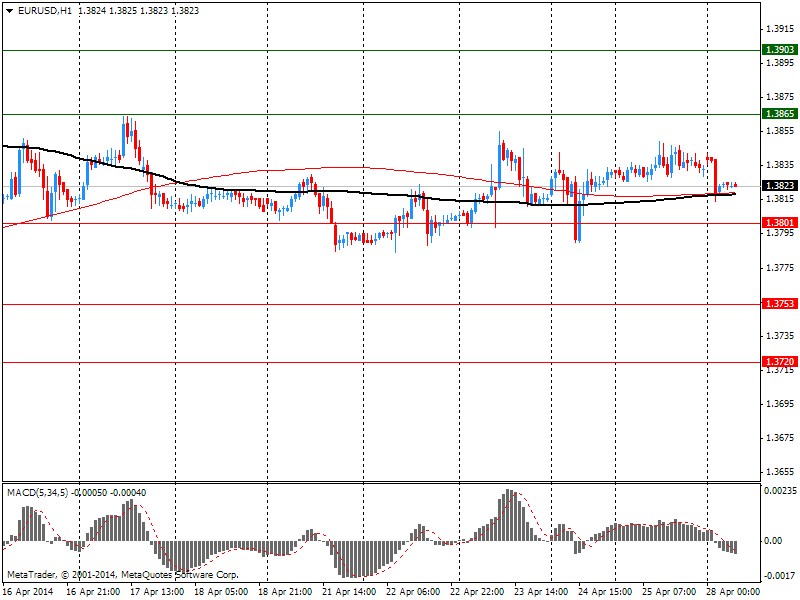The image size is (800, 600).
Task: Click the 18 Apr 21:00 time label
Action: [x=285, y=592]
